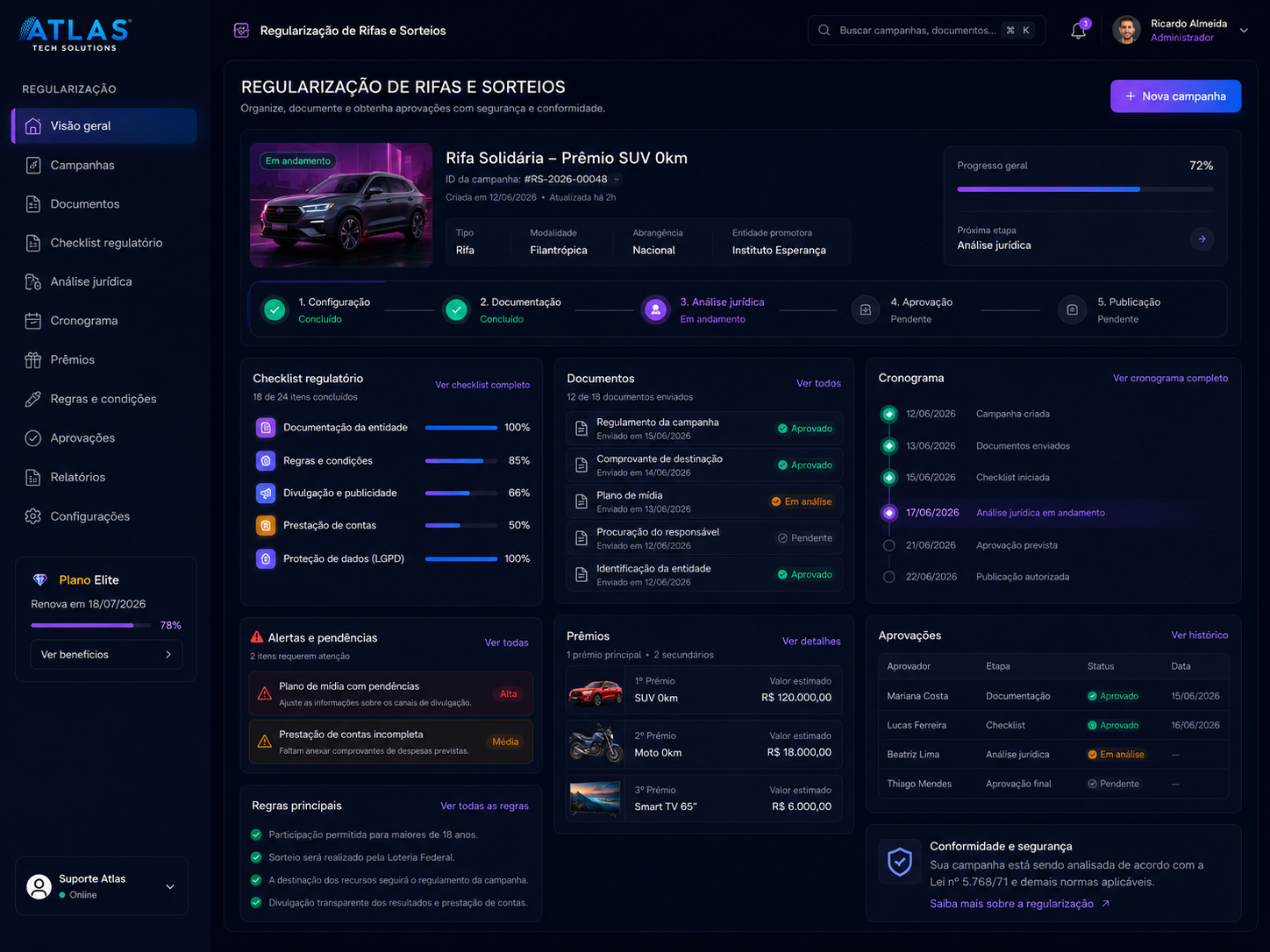Click the Documentos sidebar icon
The image size is (1270, 952).
tap(33, 204)
